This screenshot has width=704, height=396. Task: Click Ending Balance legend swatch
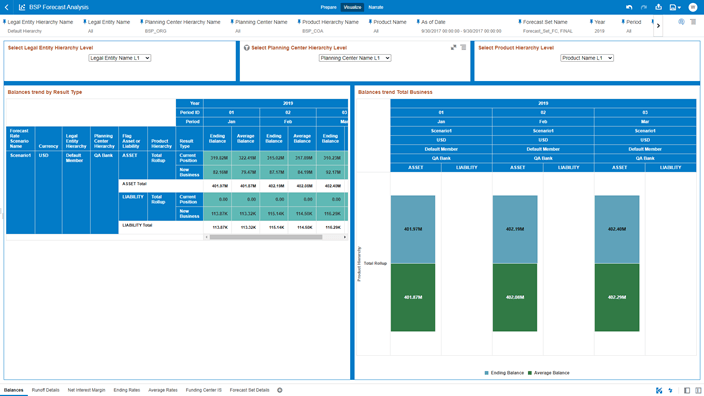click(x=487, y=373)
